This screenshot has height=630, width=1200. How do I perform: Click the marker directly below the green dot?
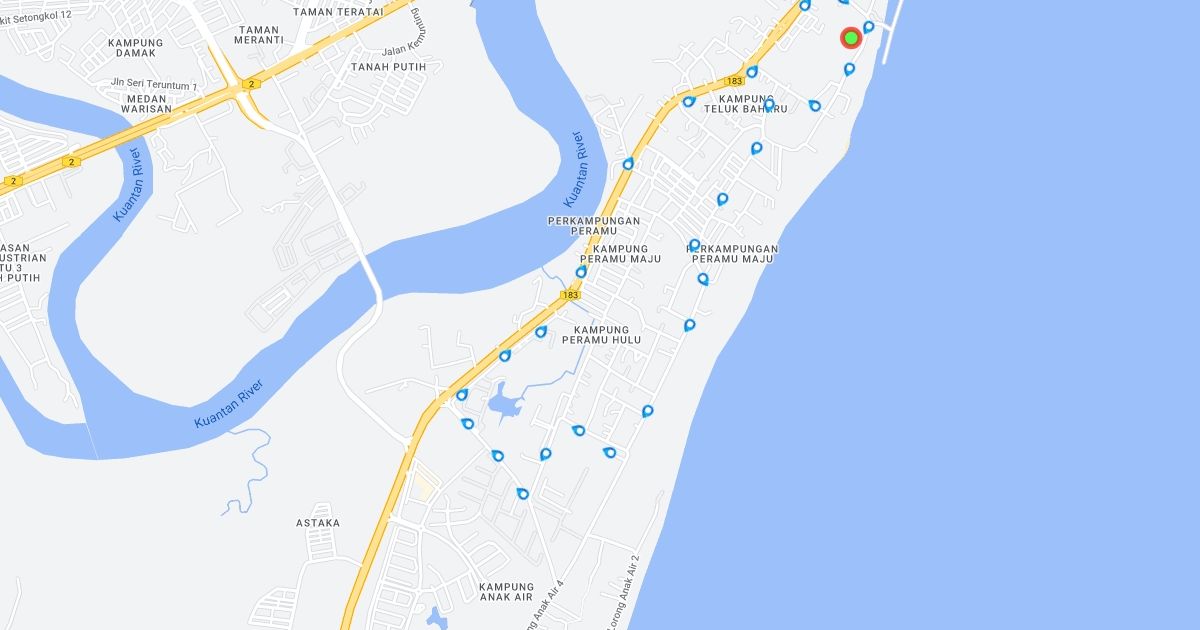tap(849, 70)
